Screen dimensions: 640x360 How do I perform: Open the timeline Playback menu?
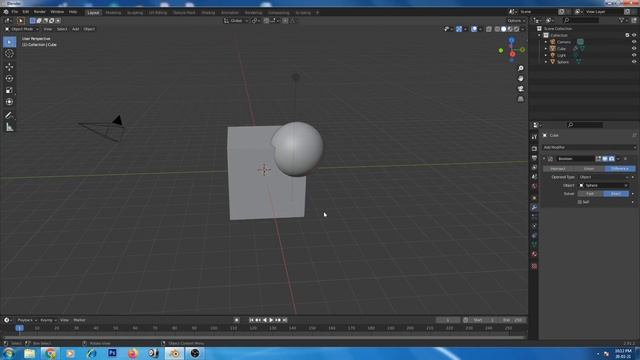27,320
